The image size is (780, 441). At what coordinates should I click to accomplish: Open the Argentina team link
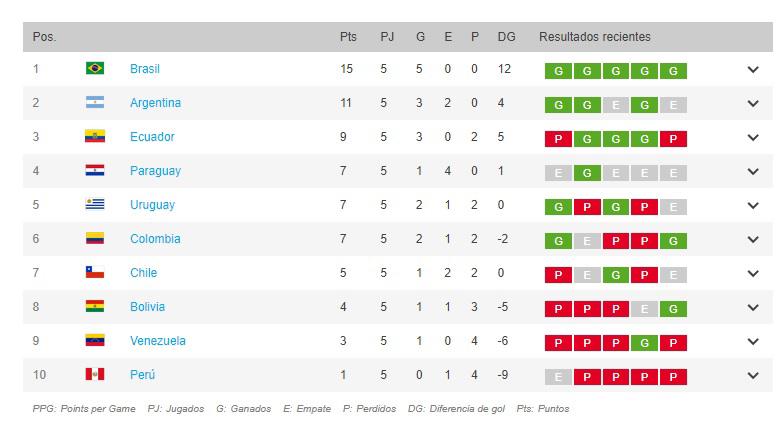pyautogui.click(x=155, y=103)
